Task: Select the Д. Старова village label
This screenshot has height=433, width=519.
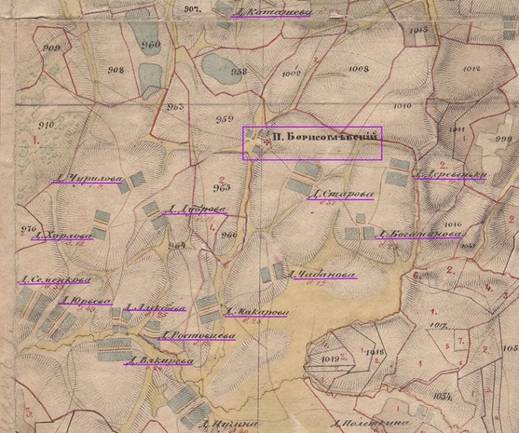Action: (340, 195)
